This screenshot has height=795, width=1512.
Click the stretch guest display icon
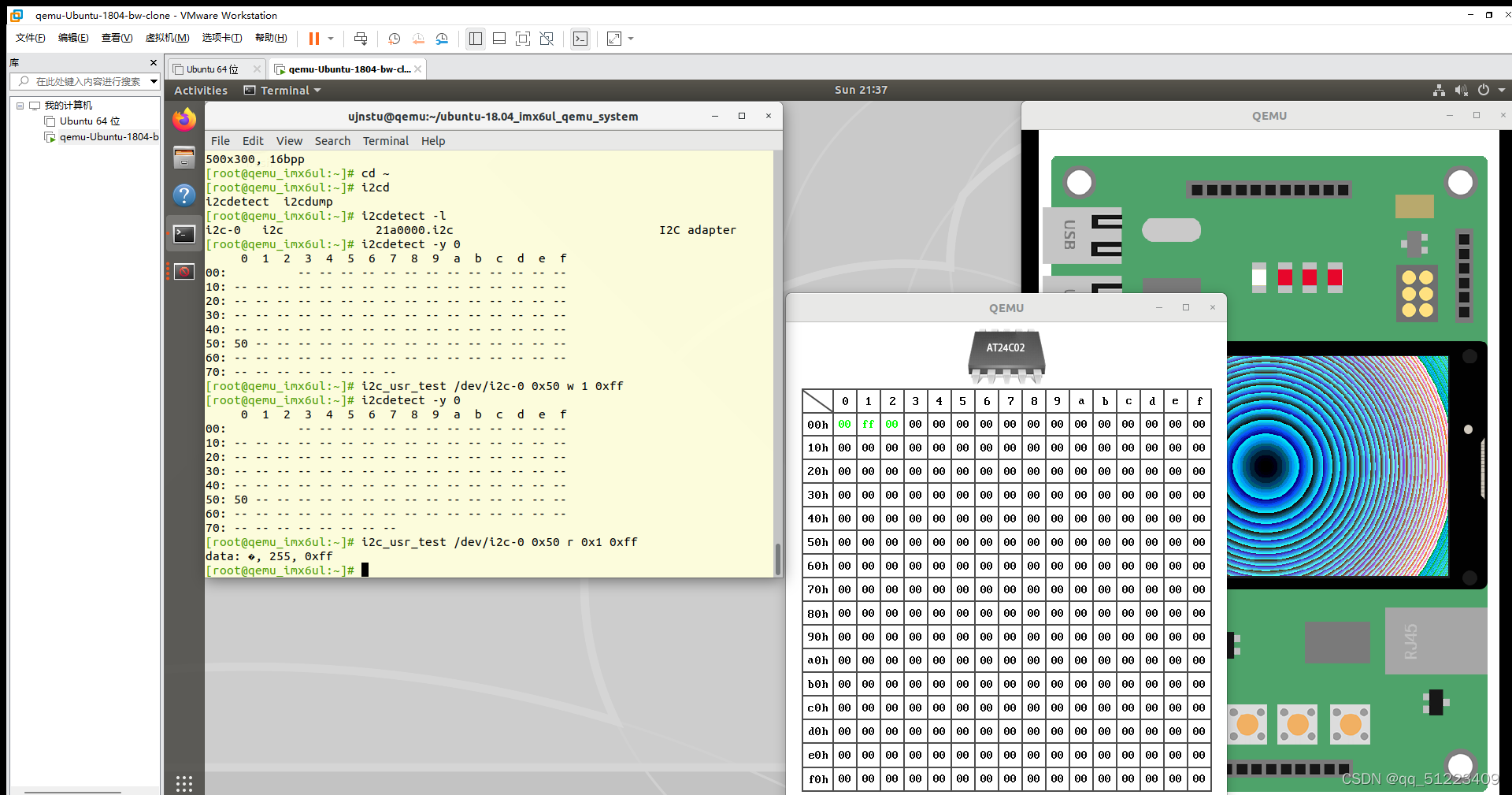[614, 39]
